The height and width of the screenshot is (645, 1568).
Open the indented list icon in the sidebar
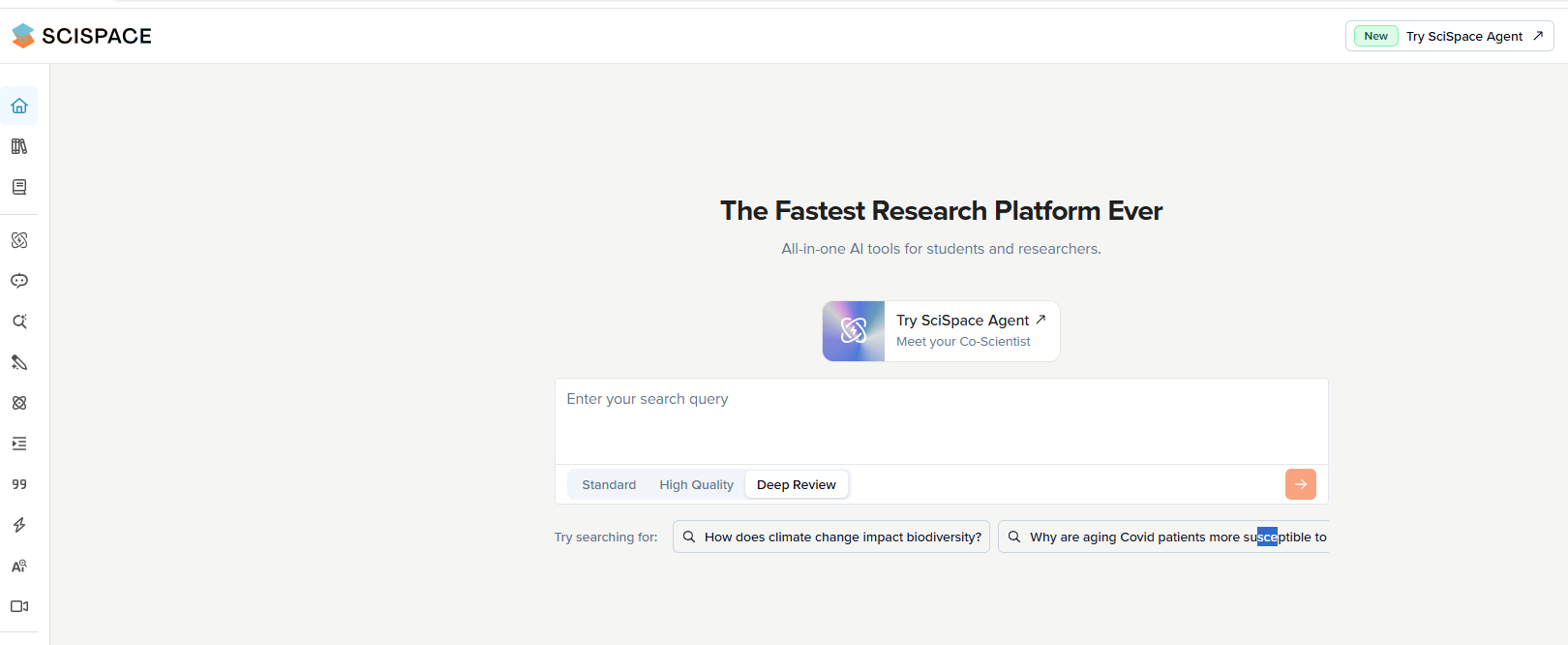(19, 444)
